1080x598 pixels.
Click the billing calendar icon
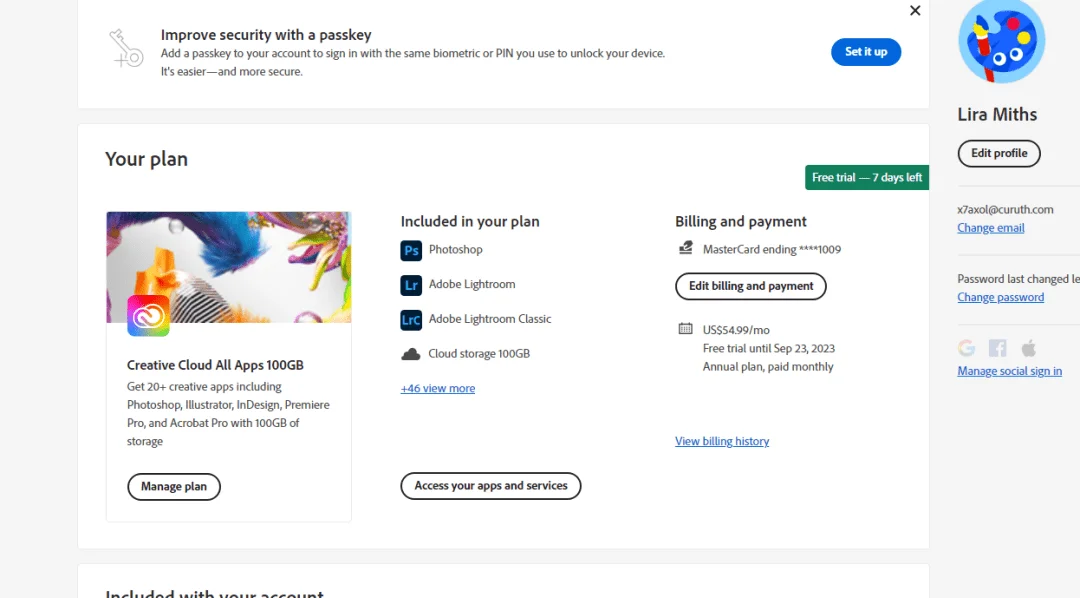pyautogui.click(x=685, y=329)
